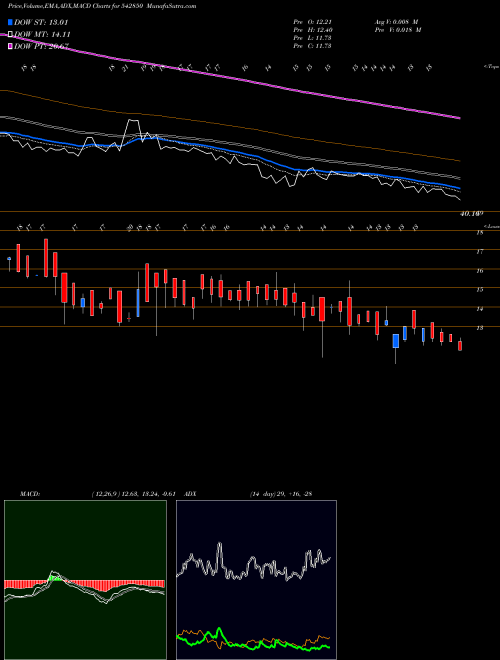This screenshot has width=500, height=660.
Task: Click the MACD indicator chart panel
Action: pyautogui.click(x=85, y=580)
